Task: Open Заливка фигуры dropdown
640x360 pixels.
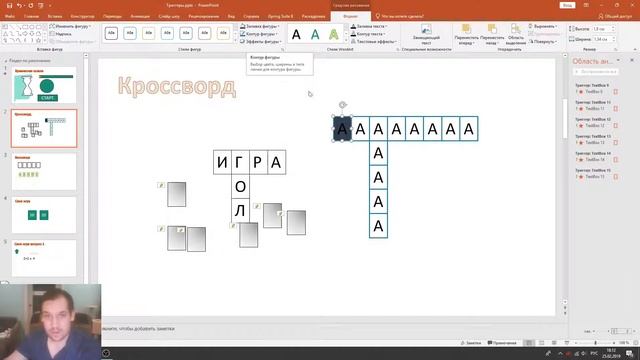Action: coord(260,26)
